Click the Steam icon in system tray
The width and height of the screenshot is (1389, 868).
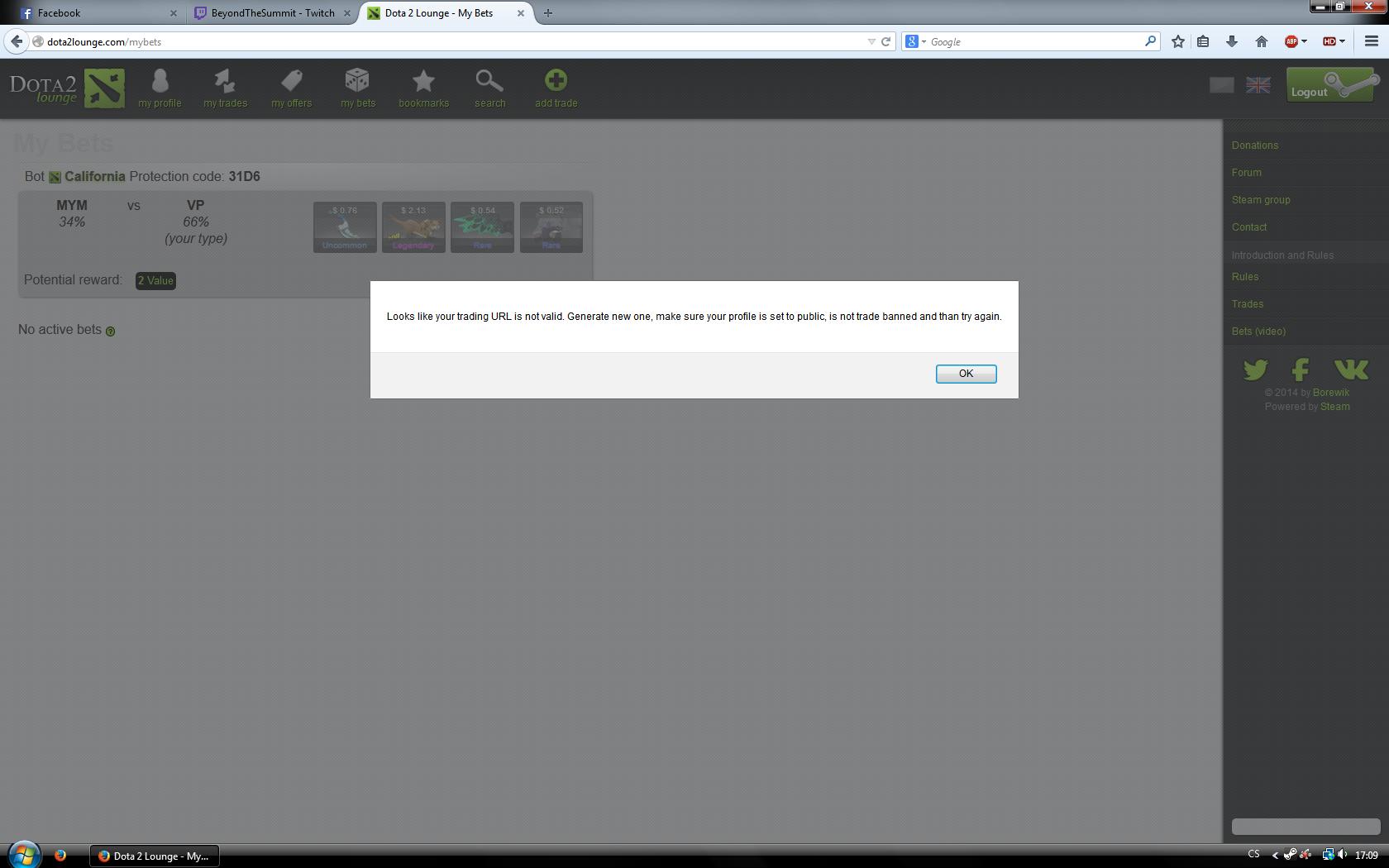click(1290, 855)
